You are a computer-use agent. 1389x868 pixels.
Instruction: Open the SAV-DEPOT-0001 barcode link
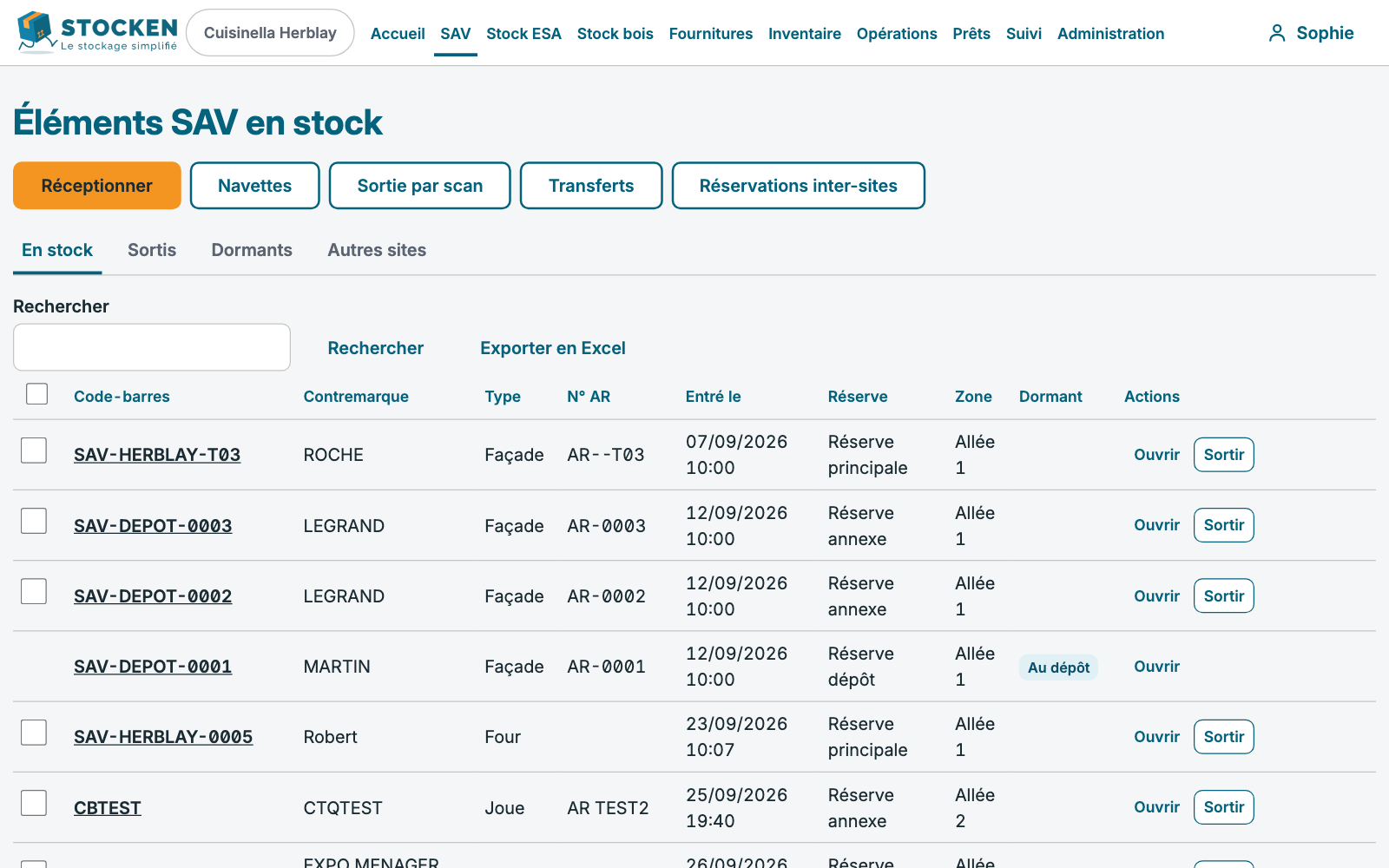coord(153,667)
